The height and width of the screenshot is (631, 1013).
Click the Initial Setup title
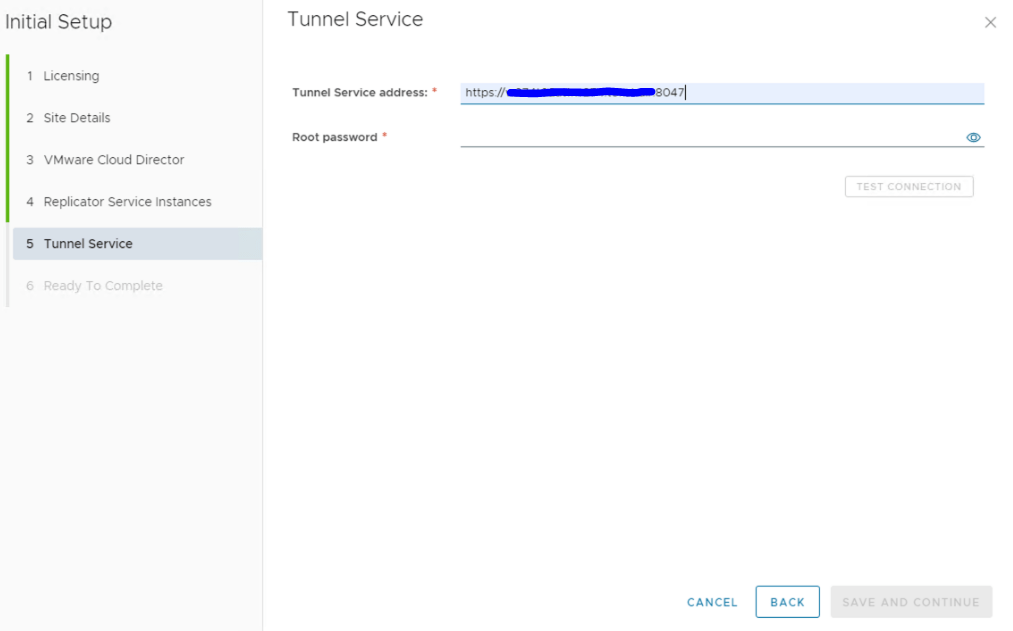58,22
